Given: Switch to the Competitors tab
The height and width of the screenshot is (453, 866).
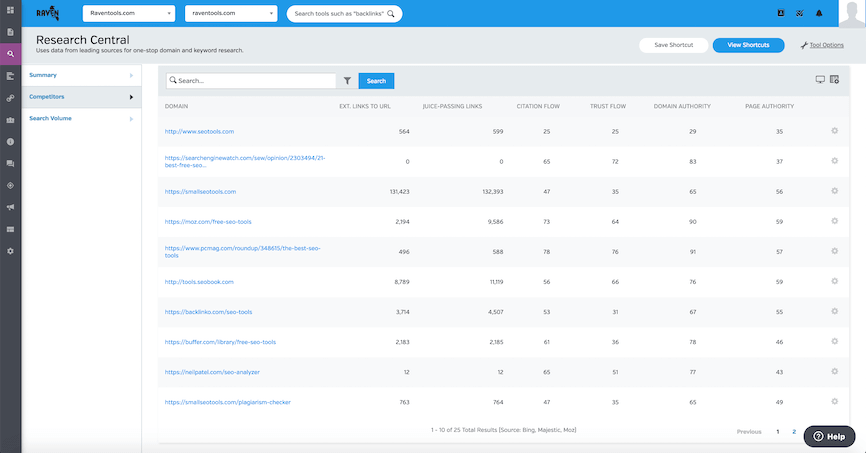Looking at the screenshot, I should click(x=81, y=97).
